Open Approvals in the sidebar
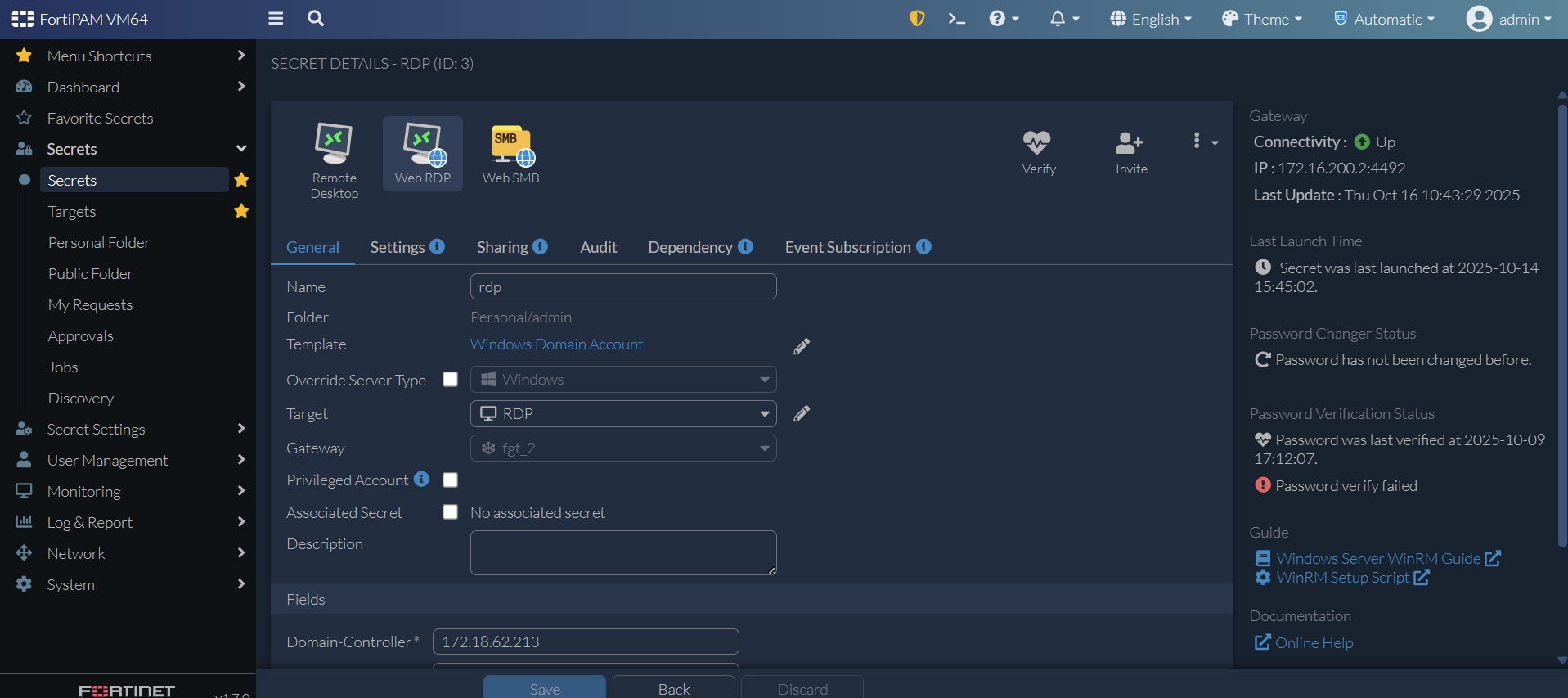 coord(80,335)
